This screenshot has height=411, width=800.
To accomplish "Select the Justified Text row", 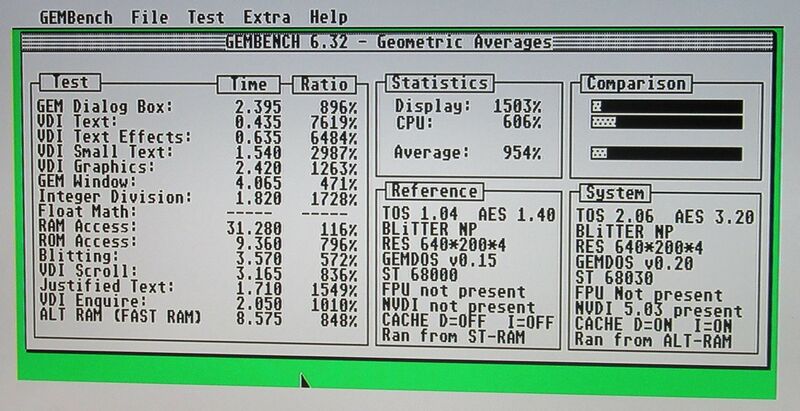I will pos(197,287).
